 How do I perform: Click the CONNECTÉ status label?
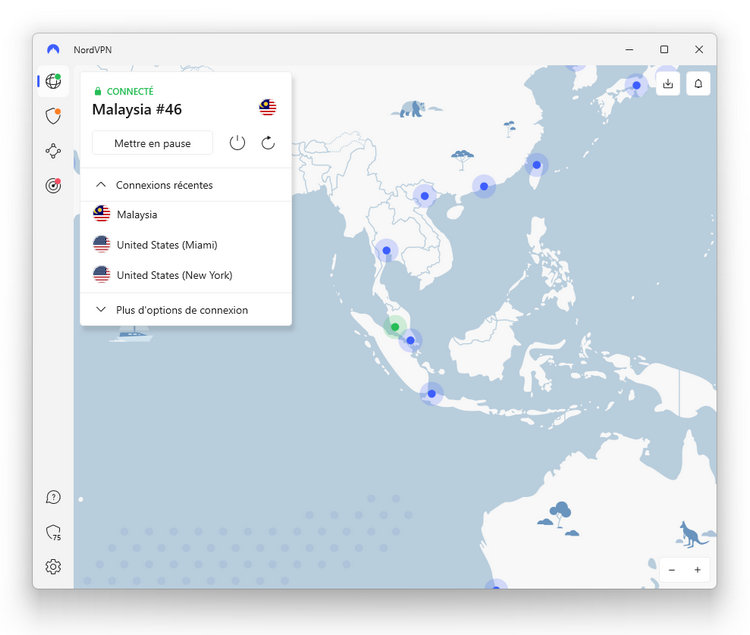[130, 91]
